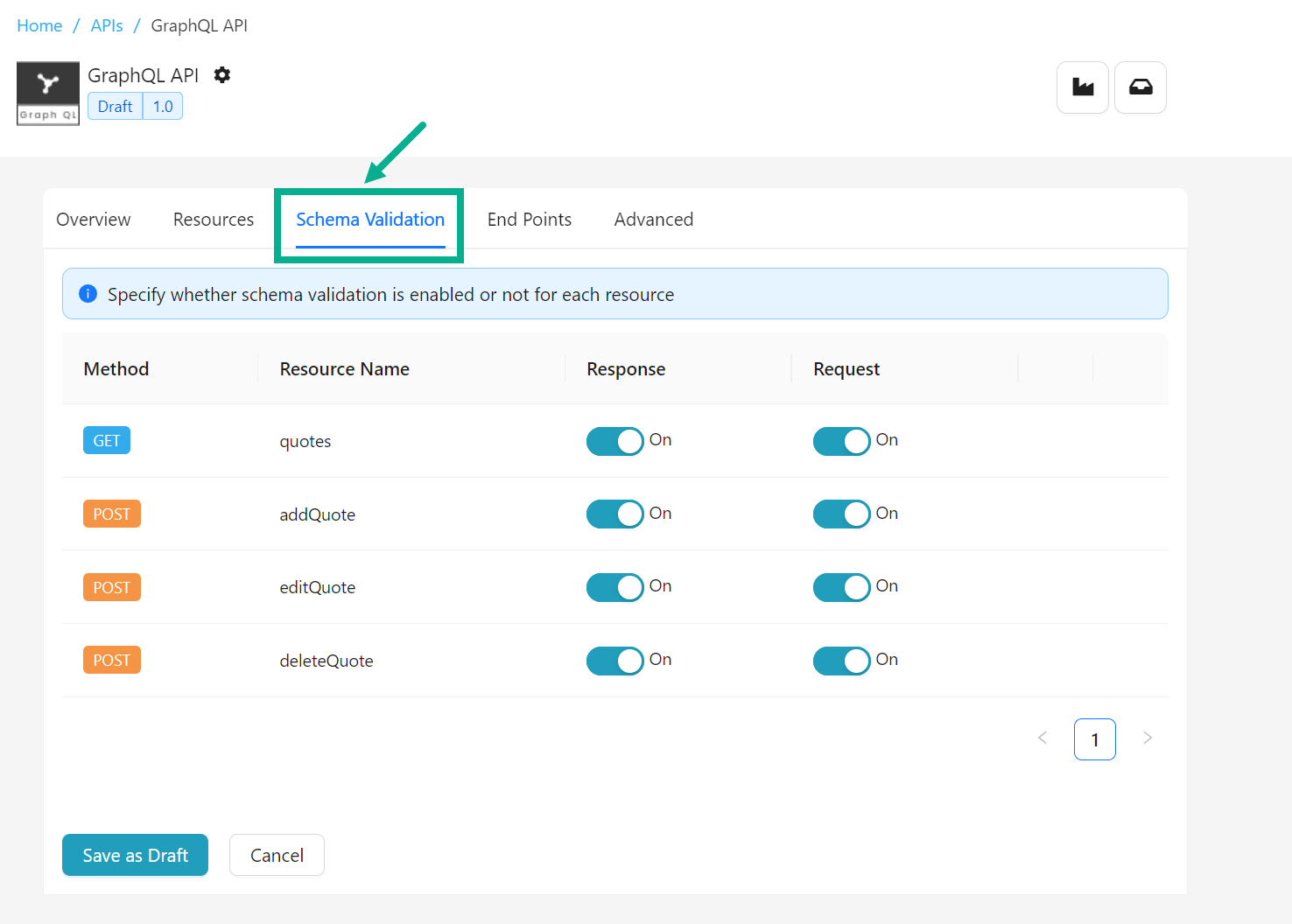The image size is (1292, 924).
Task: Click the inbox icon in the top right corner
Action: click(1140, 87)
